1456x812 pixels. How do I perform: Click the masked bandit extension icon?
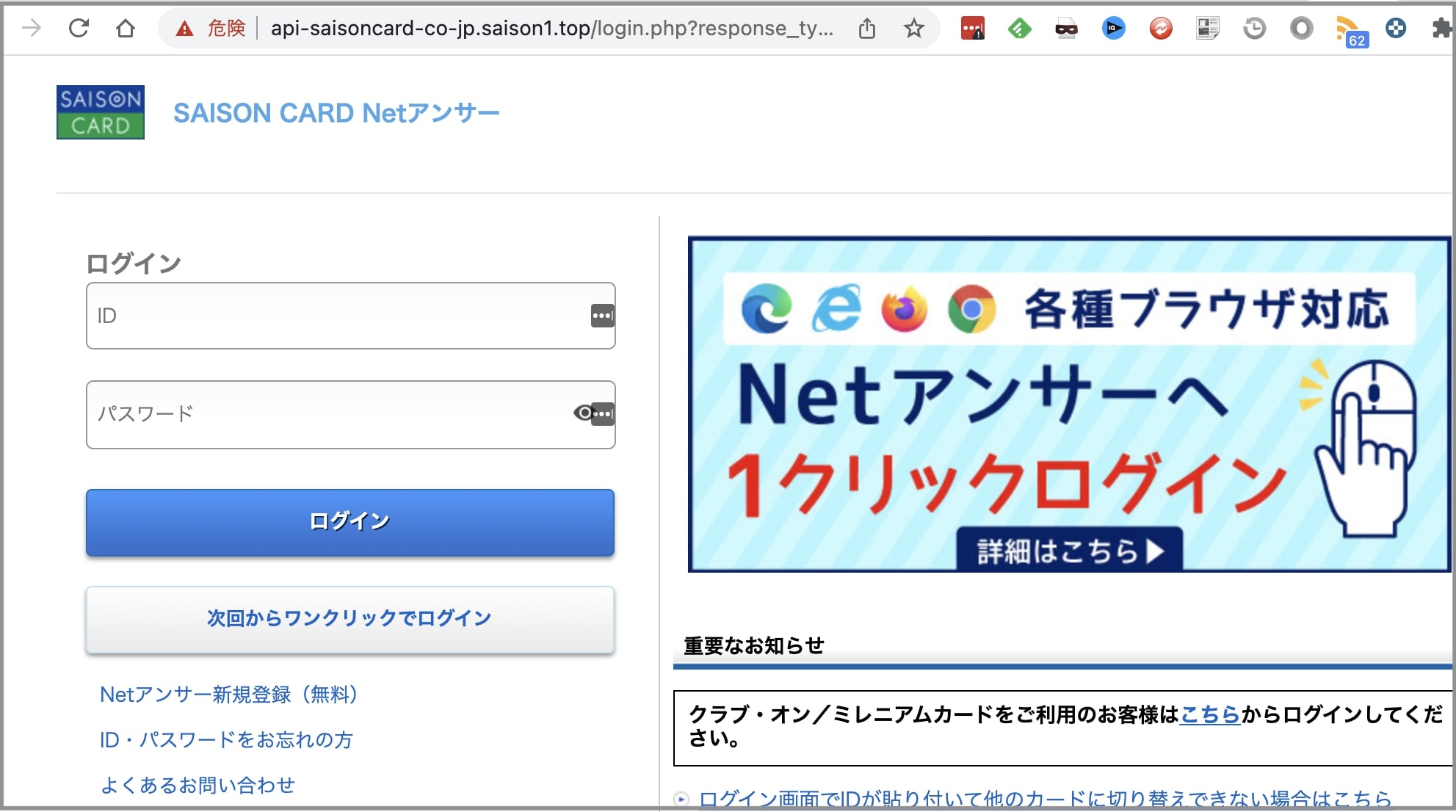point(1066,29)
